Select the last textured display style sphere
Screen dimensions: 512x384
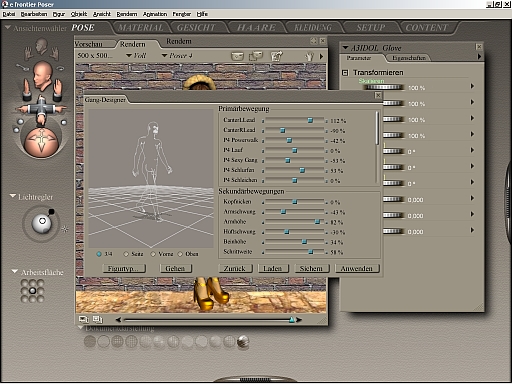click(x=243, y=342)
